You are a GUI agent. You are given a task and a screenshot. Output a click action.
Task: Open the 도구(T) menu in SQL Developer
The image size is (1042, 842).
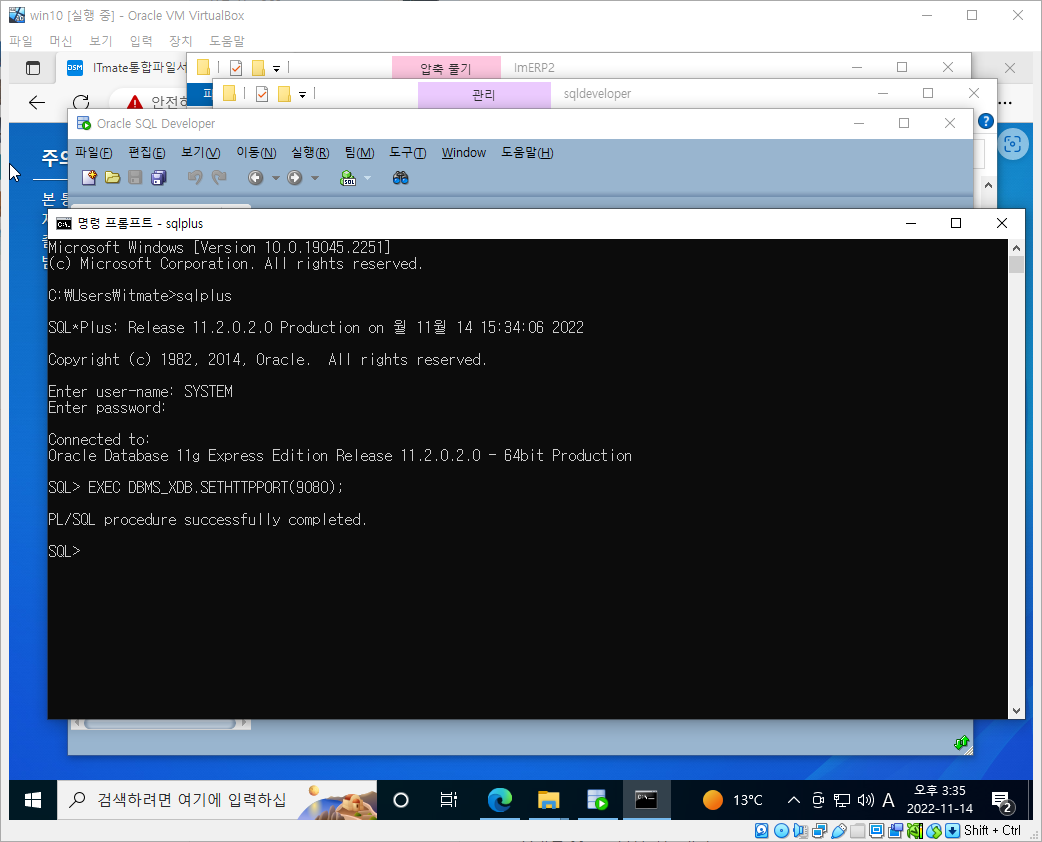407,153
